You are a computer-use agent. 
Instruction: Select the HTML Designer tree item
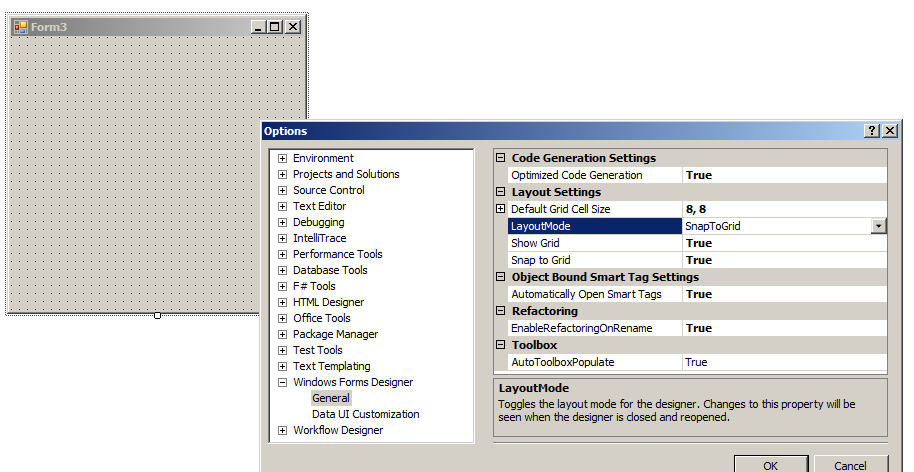(x=328, y=302)
